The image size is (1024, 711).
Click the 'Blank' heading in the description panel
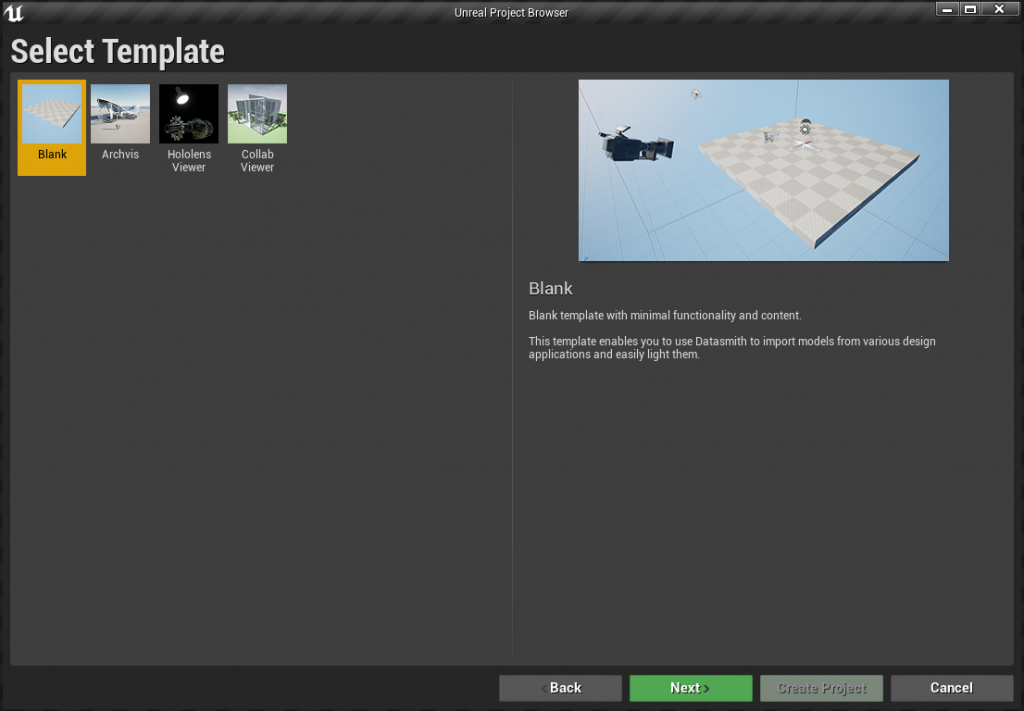[x=551, y=288]
